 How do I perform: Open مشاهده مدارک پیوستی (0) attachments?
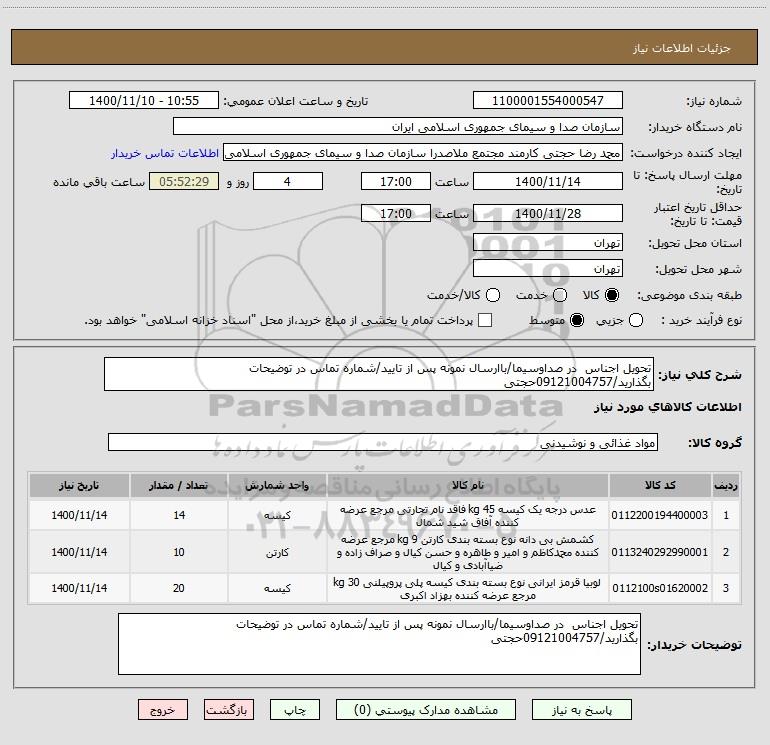(417, 709)
